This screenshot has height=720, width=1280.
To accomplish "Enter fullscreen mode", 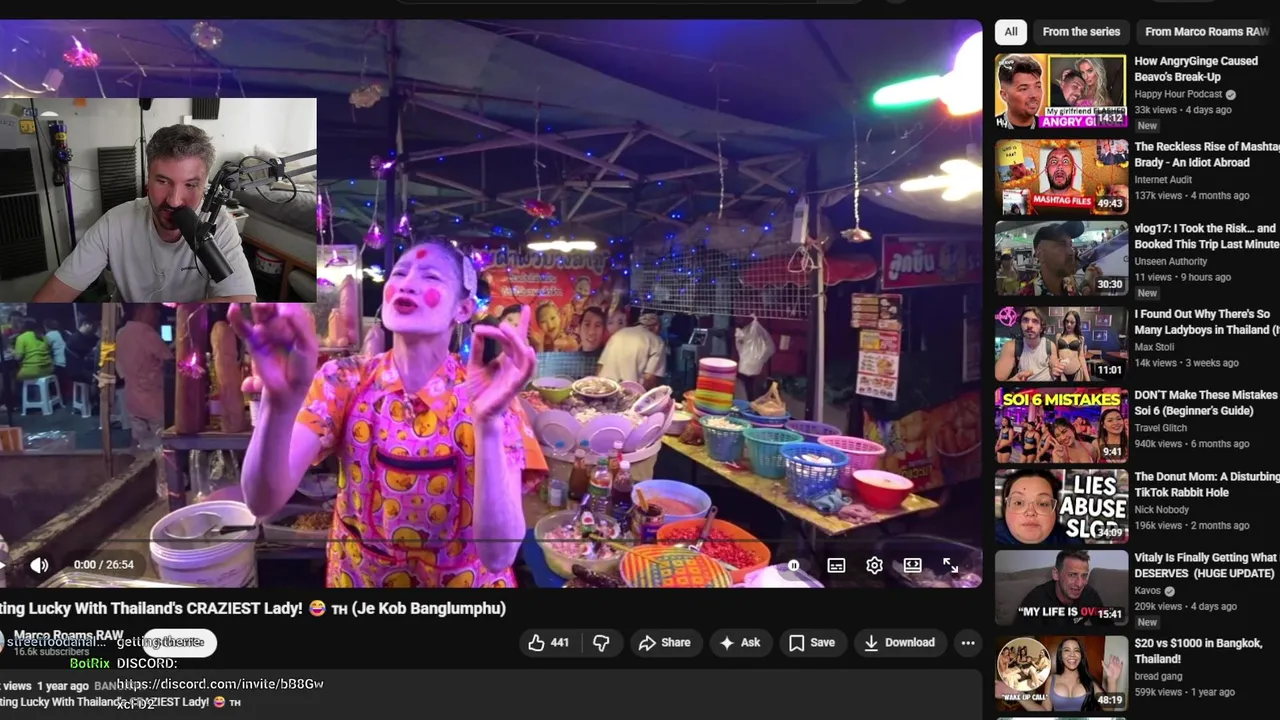I will [x=950, y=565].
